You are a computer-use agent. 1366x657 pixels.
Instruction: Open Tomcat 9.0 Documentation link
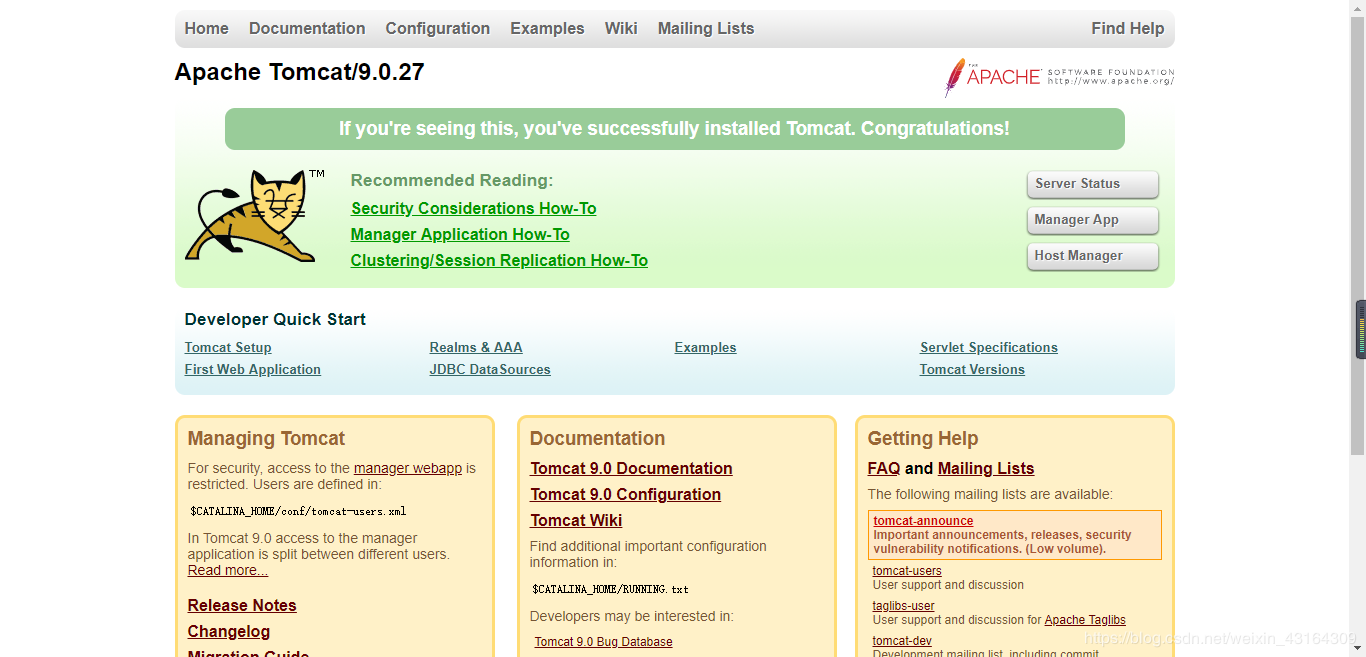point(631,468)
